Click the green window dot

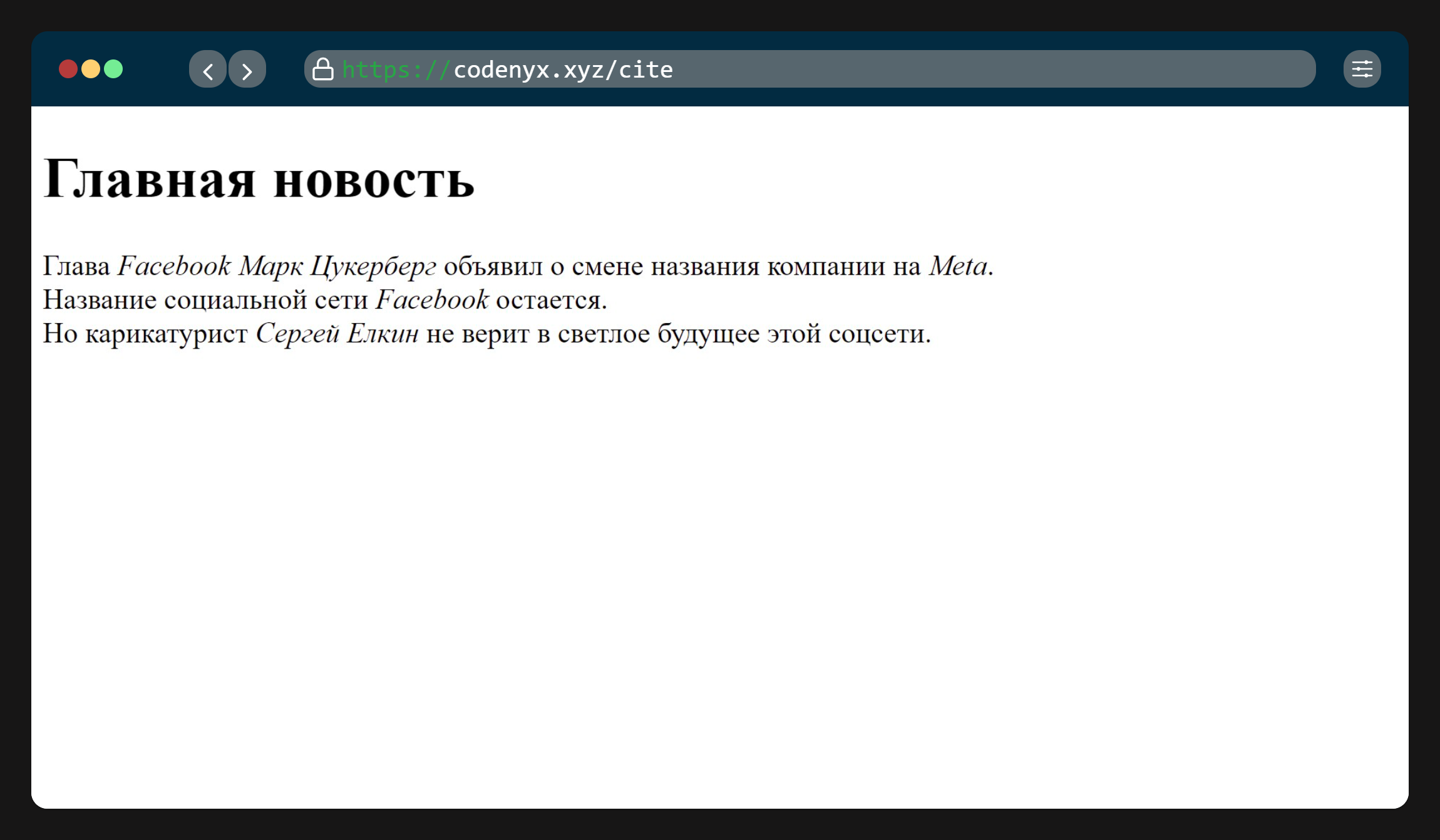[x=113, y=69]
